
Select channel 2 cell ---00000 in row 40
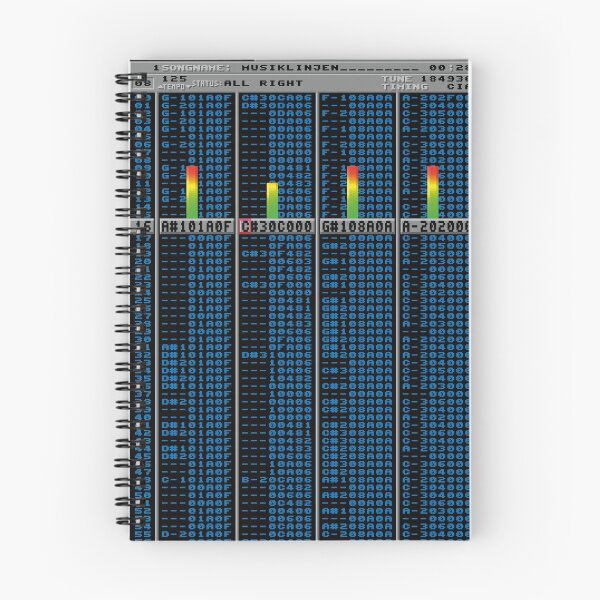pos(277,417)
